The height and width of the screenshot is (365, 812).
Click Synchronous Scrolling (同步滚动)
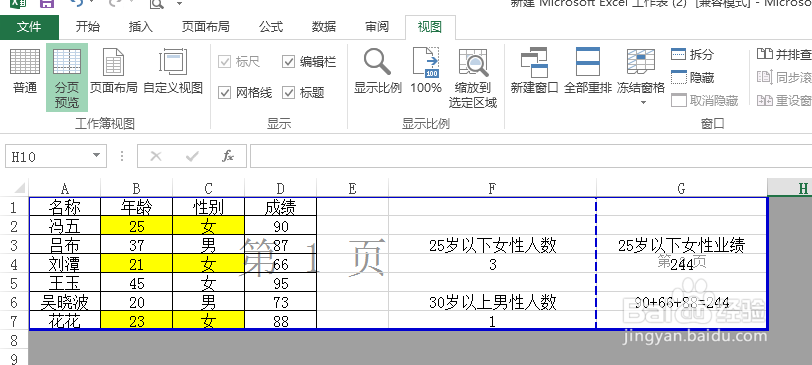click(x=784, y=77)
